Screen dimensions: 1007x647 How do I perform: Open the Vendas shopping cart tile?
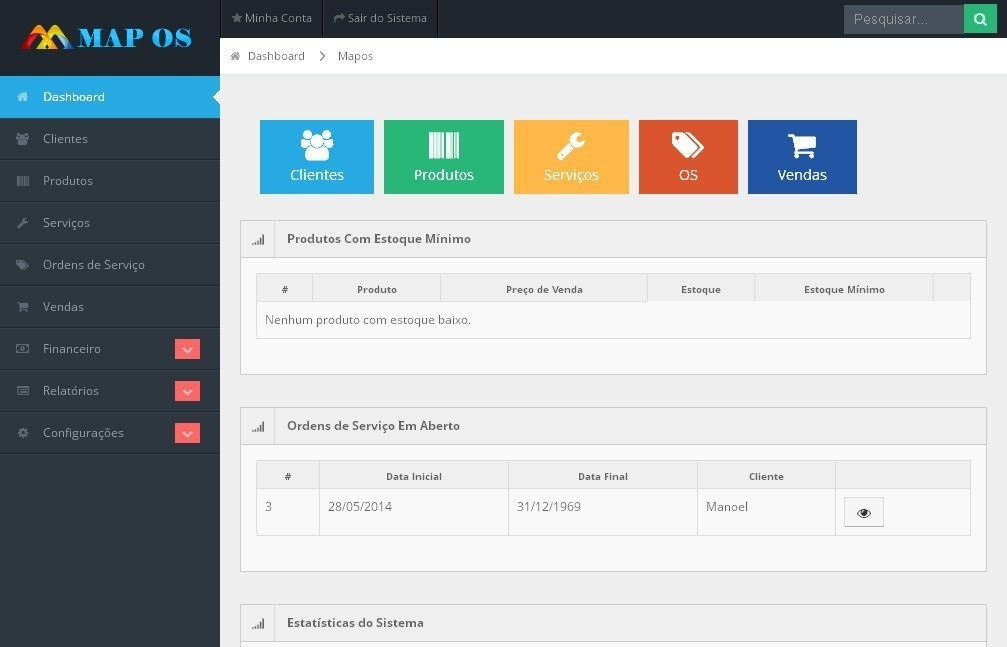click(802, 157)
